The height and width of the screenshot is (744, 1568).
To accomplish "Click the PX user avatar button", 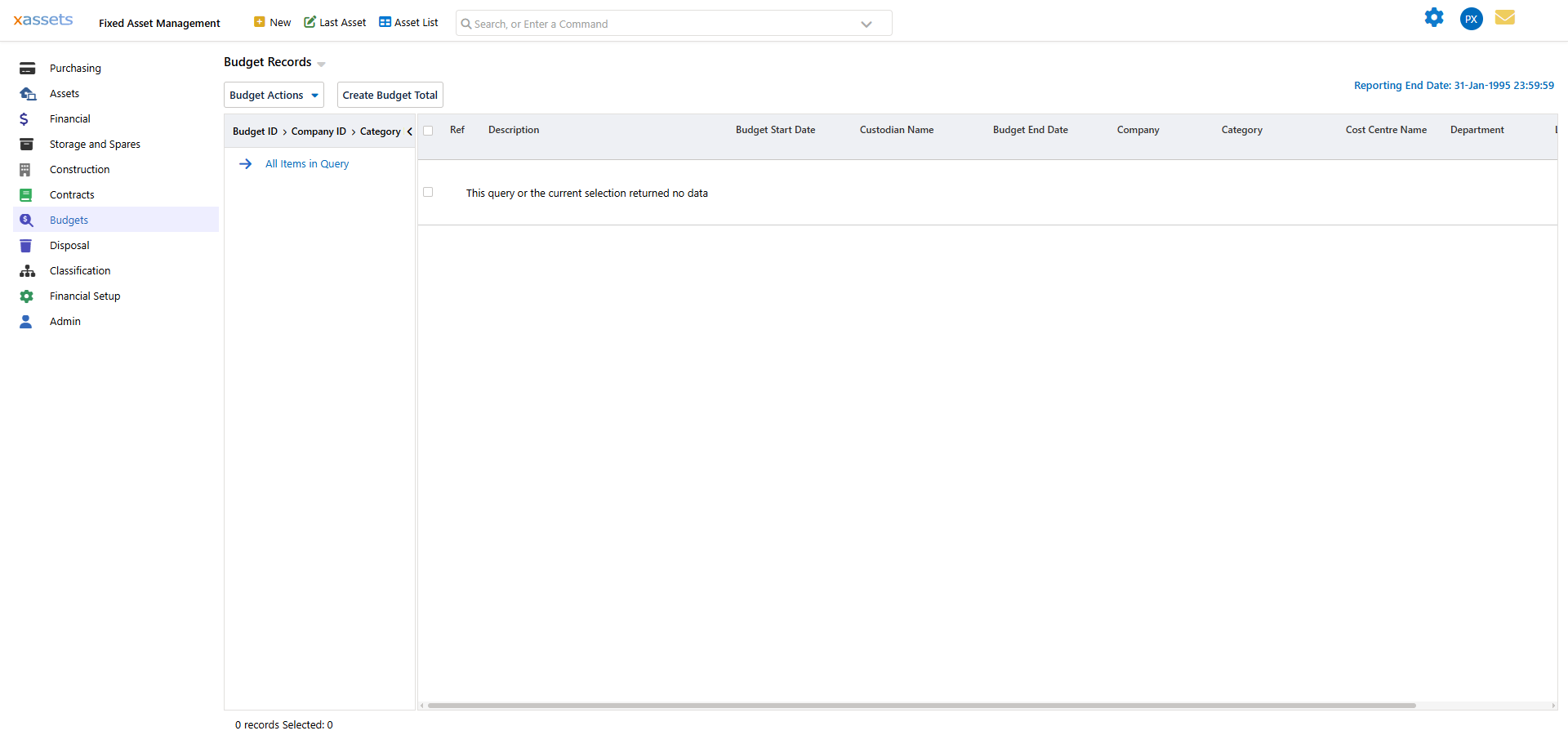I will tap(1471, 18).
